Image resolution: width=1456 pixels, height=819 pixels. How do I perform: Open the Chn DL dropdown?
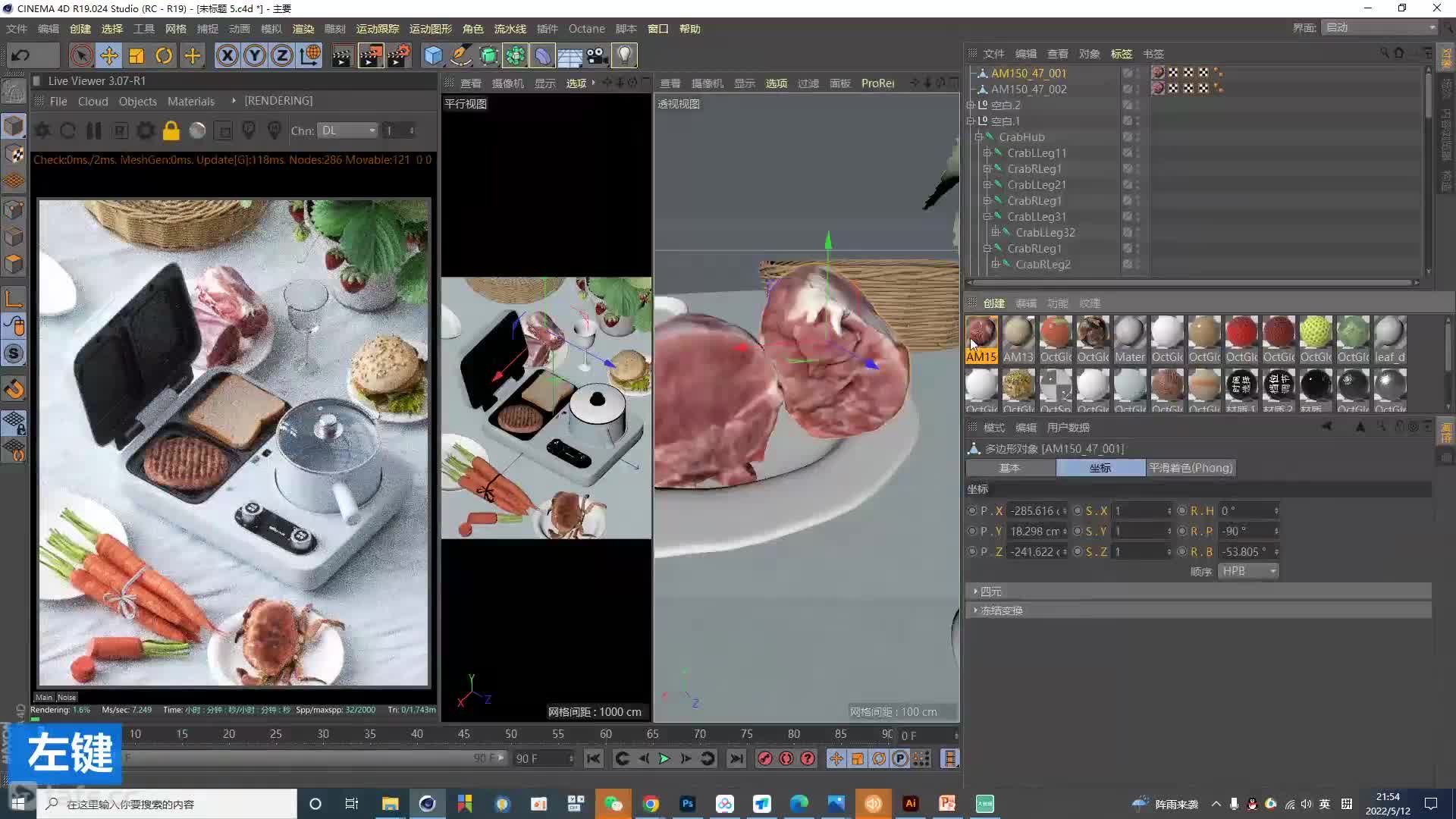347,130
